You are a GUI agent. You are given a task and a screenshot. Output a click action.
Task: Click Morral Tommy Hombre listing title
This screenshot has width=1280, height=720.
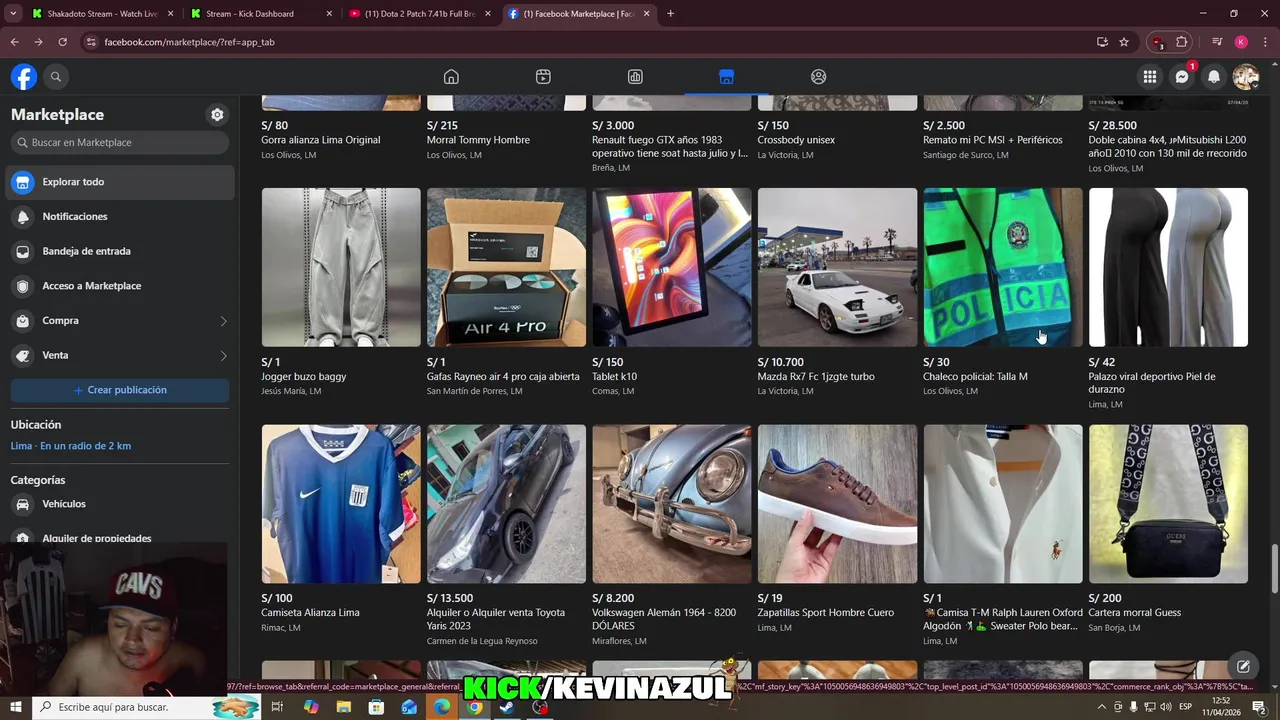pos(478,140)
